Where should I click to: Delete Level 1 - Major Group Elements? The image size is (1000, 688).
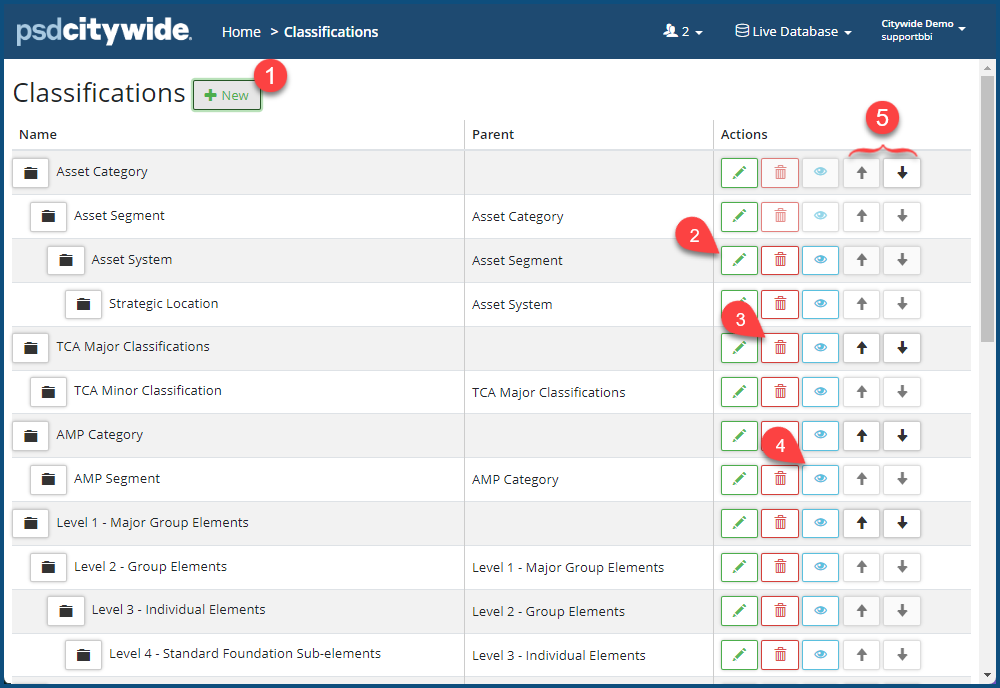780,523
